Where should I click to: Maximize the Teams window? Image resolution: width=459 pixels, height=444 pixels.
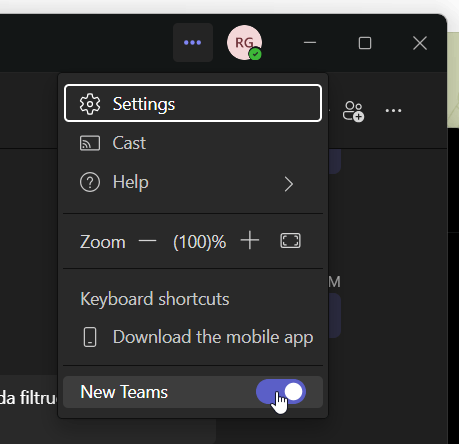(365, 43)
